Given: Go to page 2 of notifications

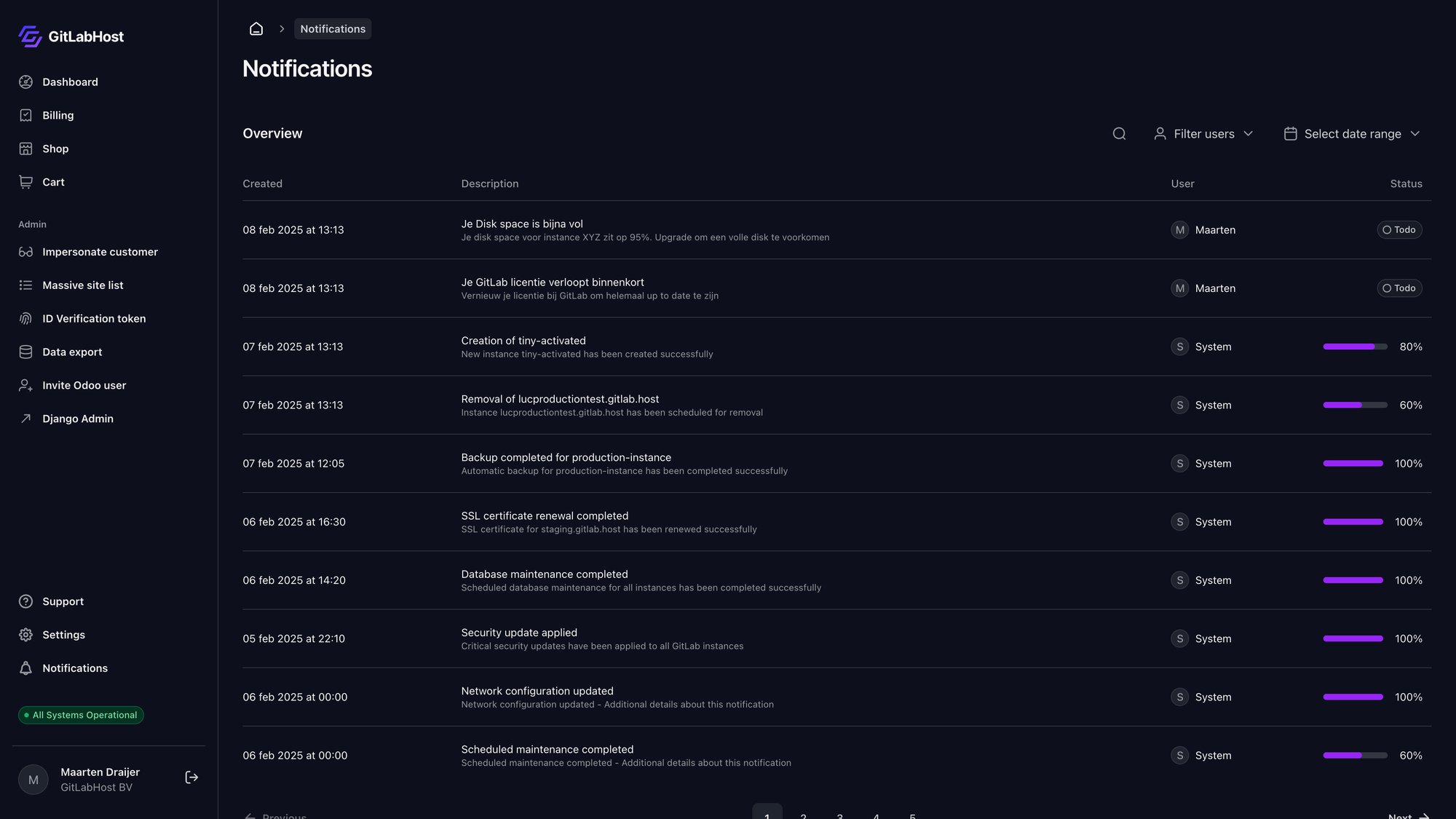Looking at the screenshot, I should pyautogui.click(x=804, y=815).
